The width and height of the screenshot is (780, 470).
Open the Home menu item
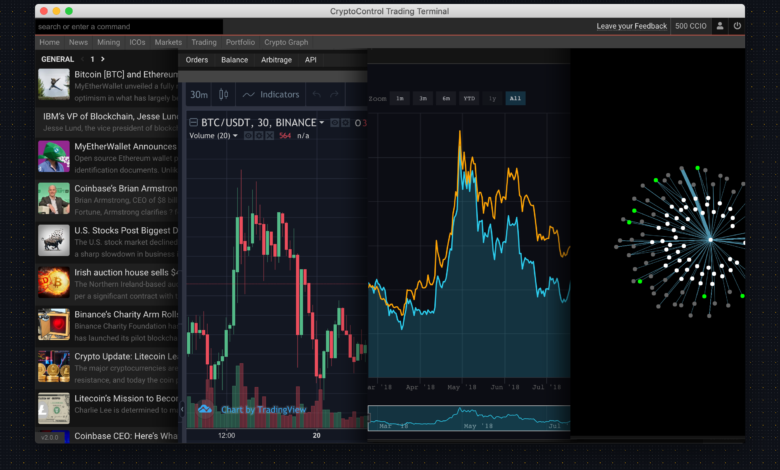(x=49, y=42)
